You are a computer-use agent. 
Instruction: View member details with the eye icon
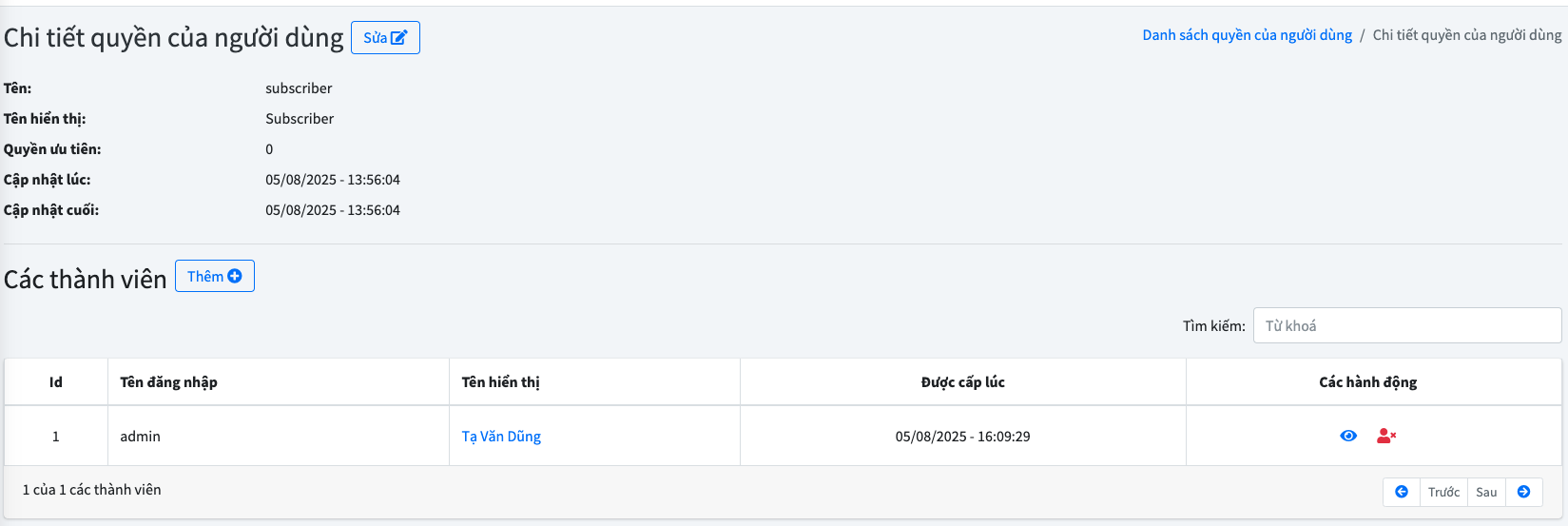[x=1348, y=436]
